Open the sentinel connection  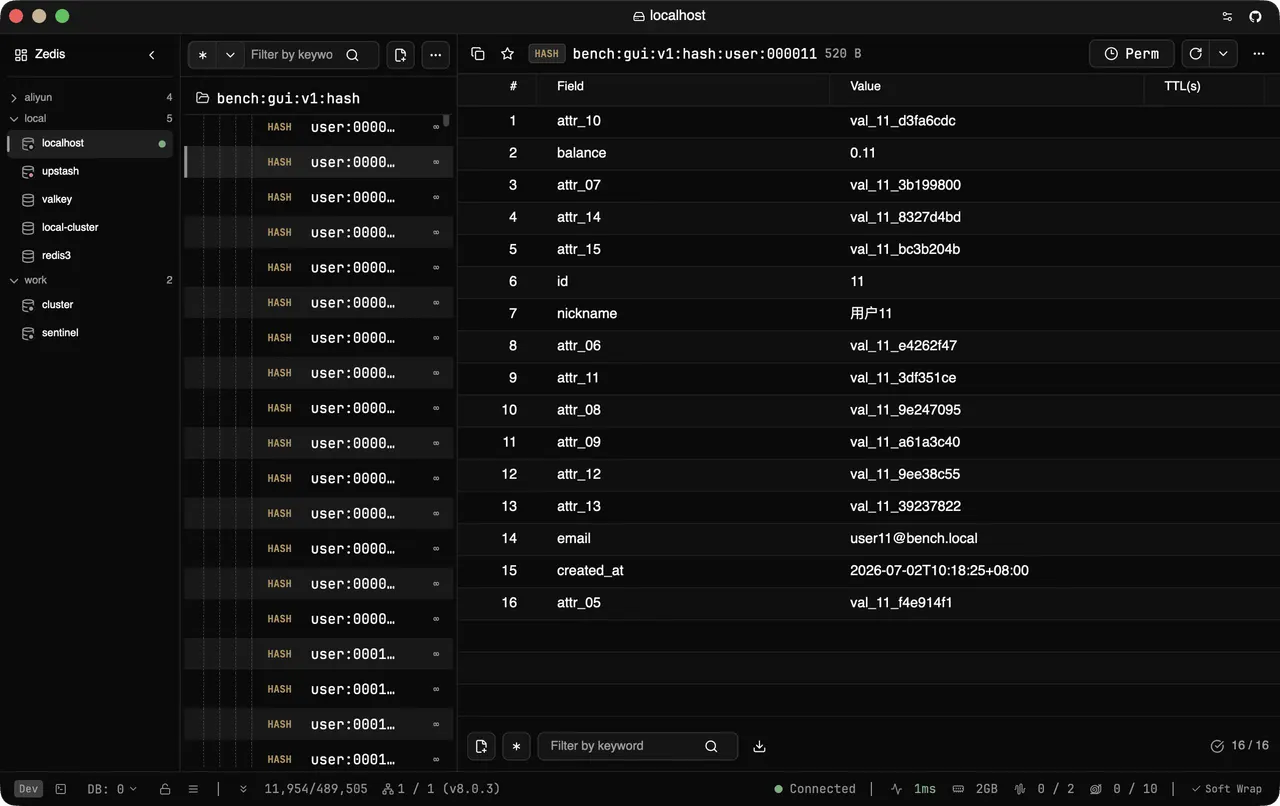[90, 332]
